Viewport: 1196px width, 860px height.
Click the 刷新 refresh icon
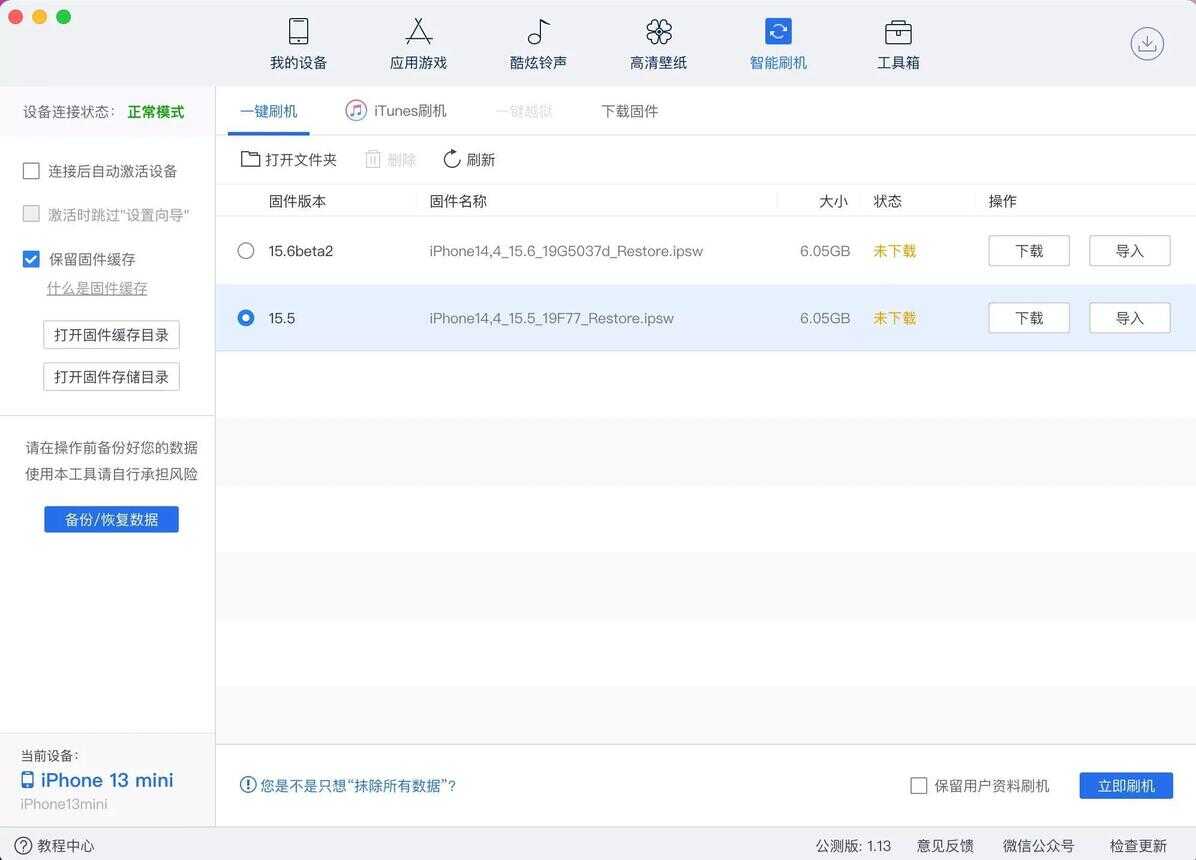point(452,159)
